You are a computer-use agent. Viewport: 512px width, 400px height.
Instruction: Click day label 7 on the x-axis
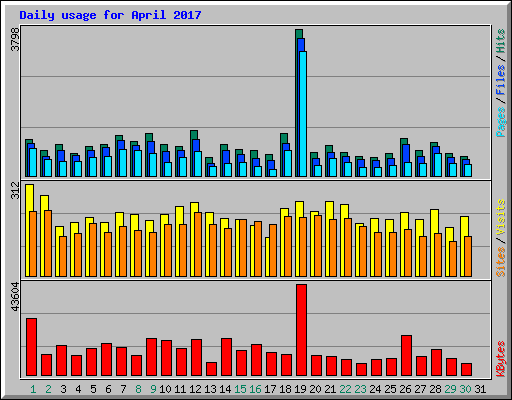coord(123,389)
